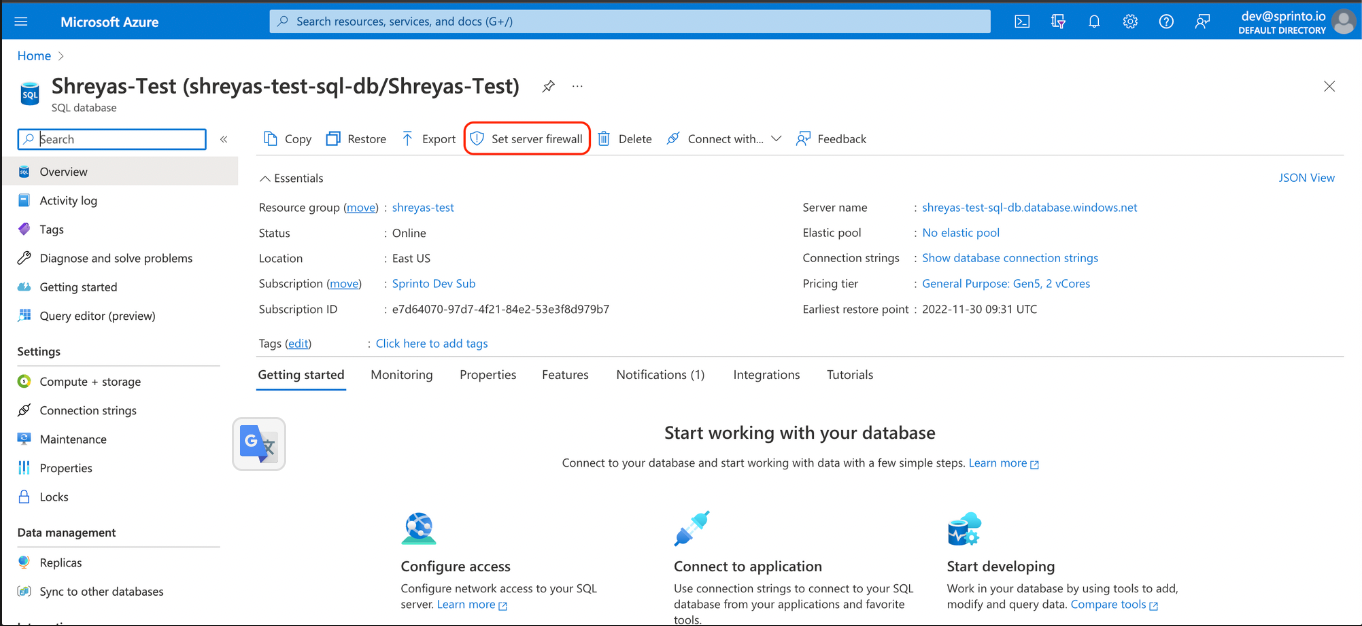Switch to the Tutorials tab

coord(850,375)
